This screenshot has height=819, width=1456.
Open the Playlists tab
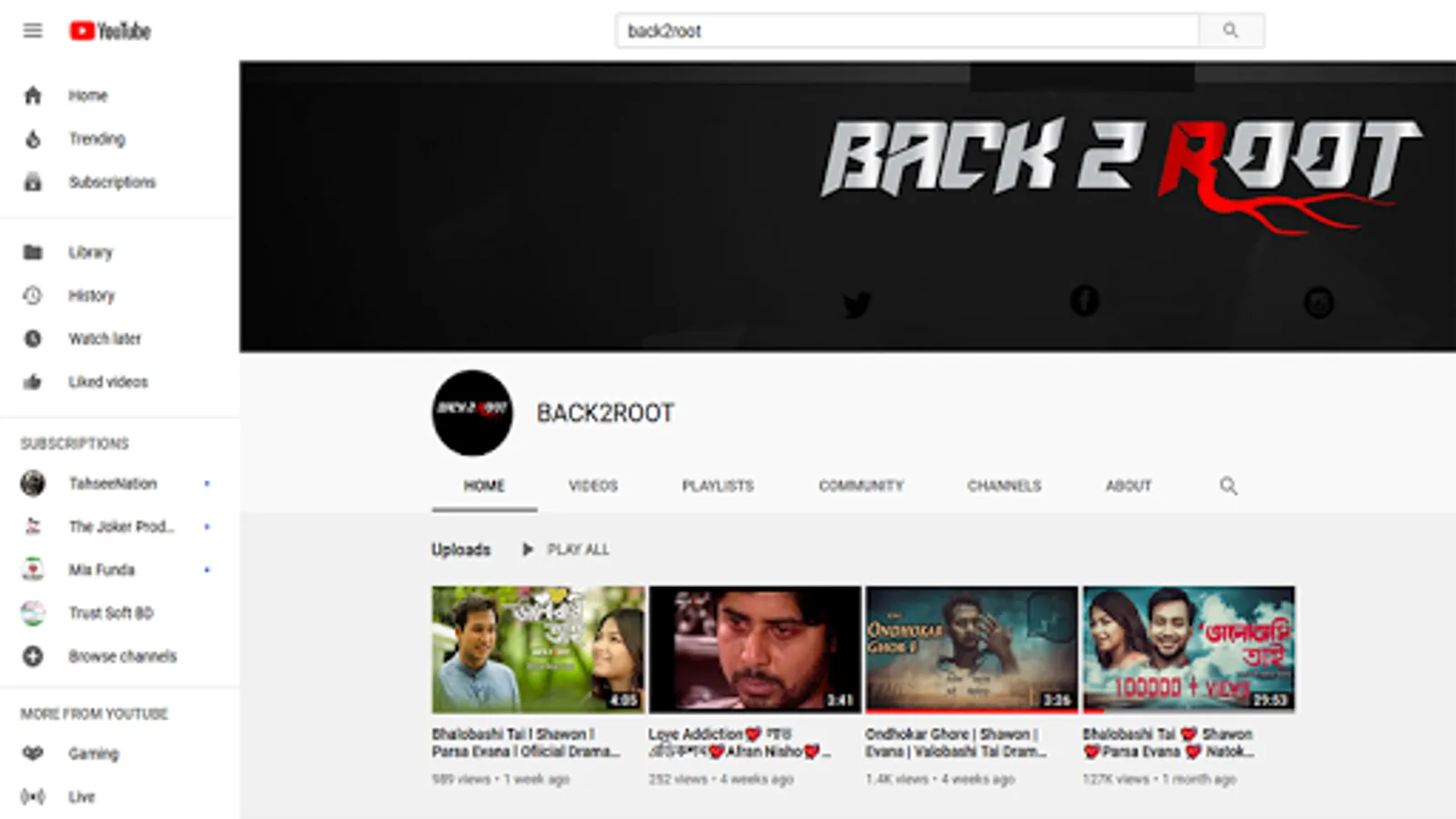tap(718, 486)
